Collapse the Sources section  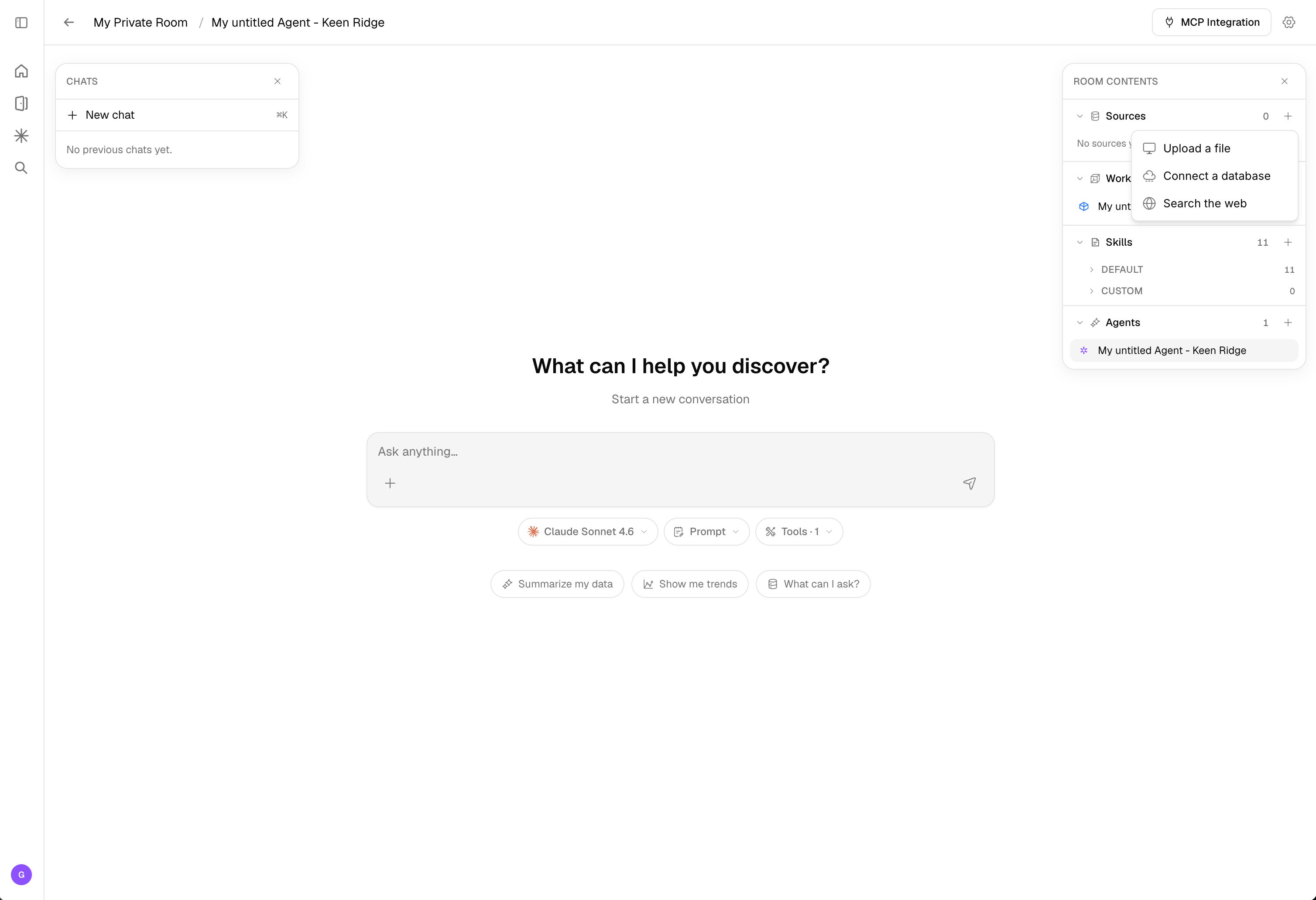click(x=1080, y=116)
